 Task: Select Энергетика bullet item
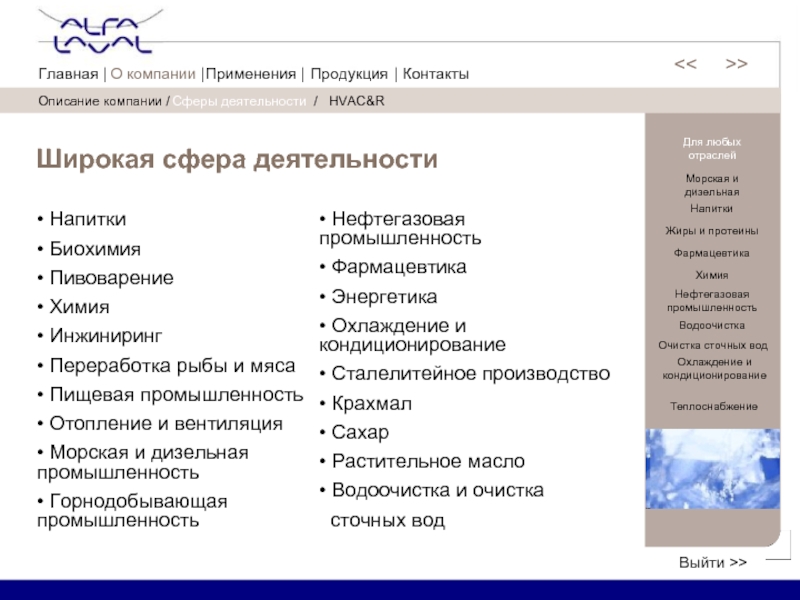(x=379, y=296)
